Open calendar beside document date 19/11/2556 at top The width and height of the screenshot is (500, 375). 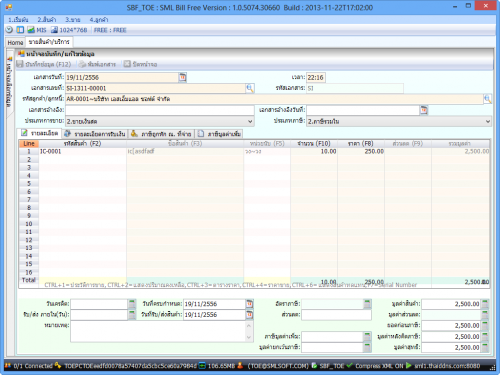(183, 77)
